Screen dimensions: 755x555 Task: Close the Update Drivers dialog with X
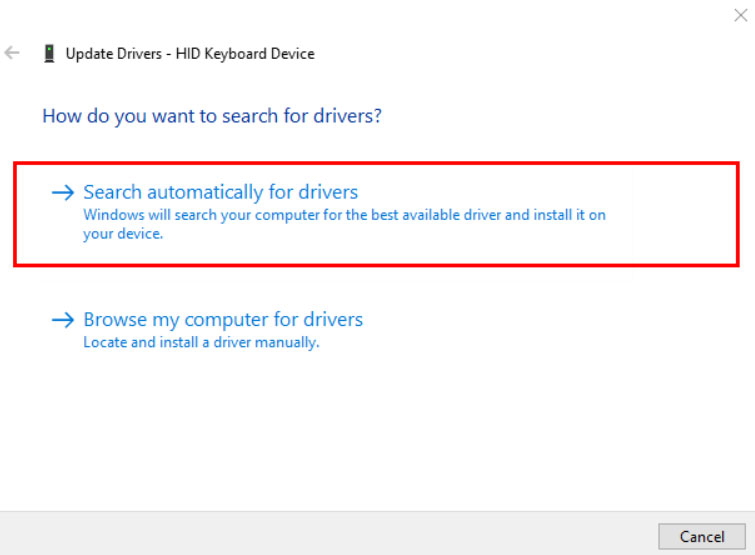coord(741,15)
